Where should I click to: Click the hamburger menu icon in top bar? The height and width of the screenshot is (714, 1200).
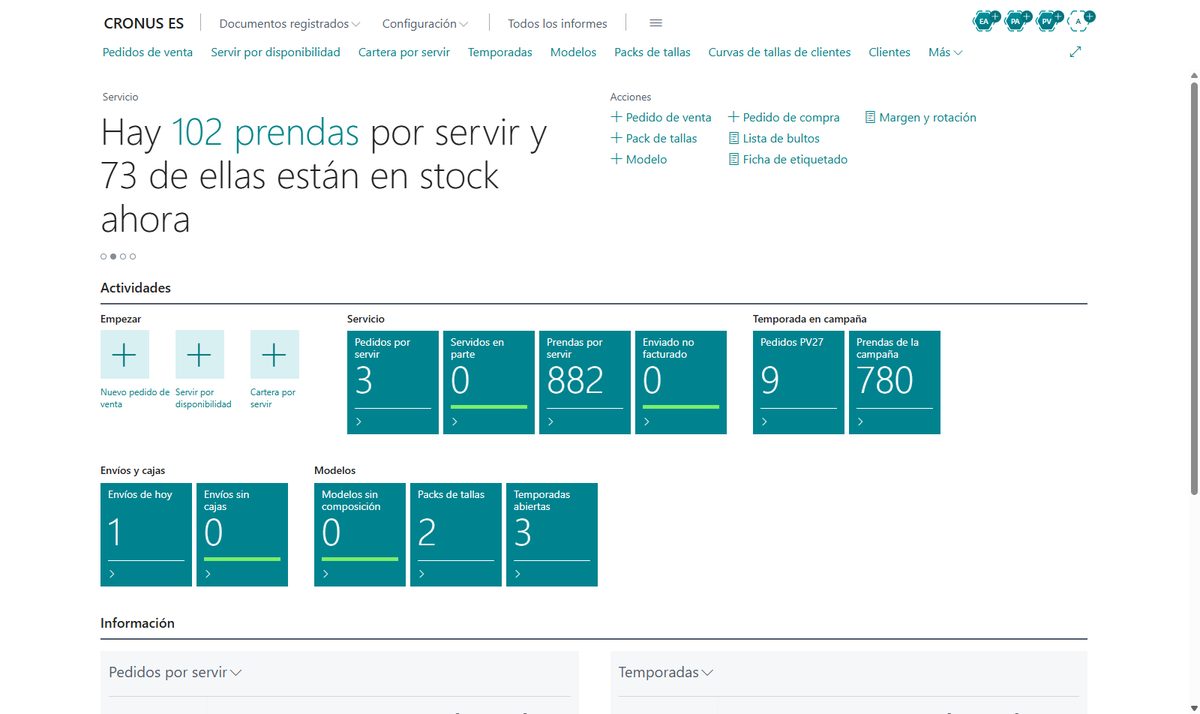point(656,23)
